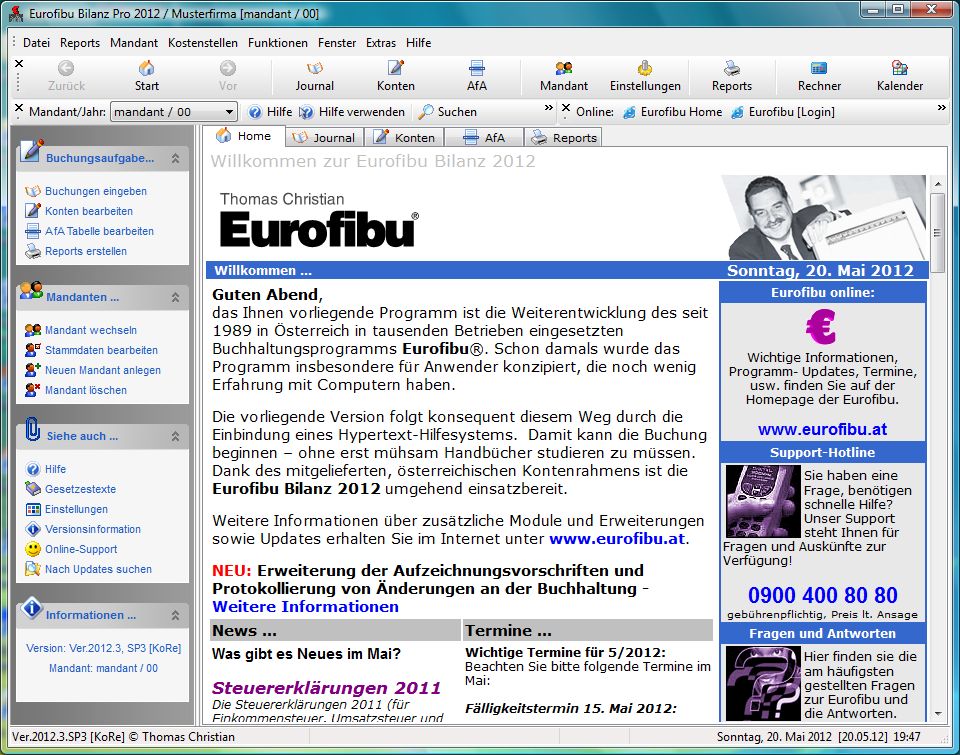The width and height of the screenshot is (960, 755).
Task: Open Konten from the main toolbar
Action: [x=396, y=76]
